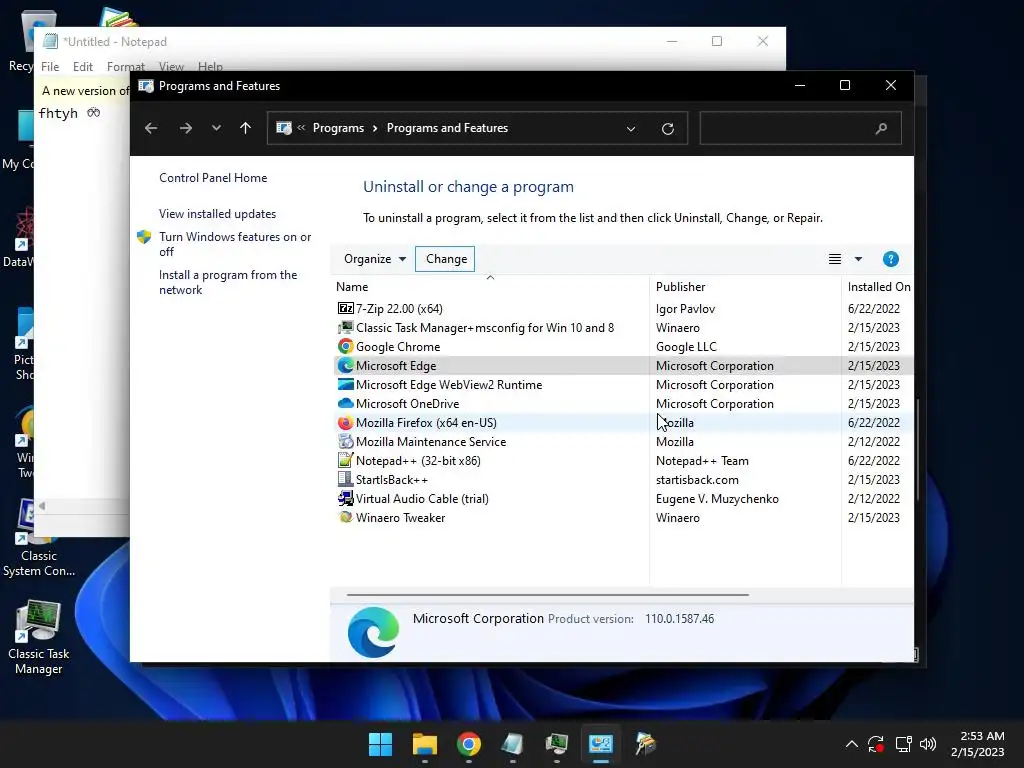
Task: Click the Classic Task Manager+msconfig list icon
Action: pyautogui.click(x=345, y=327)
